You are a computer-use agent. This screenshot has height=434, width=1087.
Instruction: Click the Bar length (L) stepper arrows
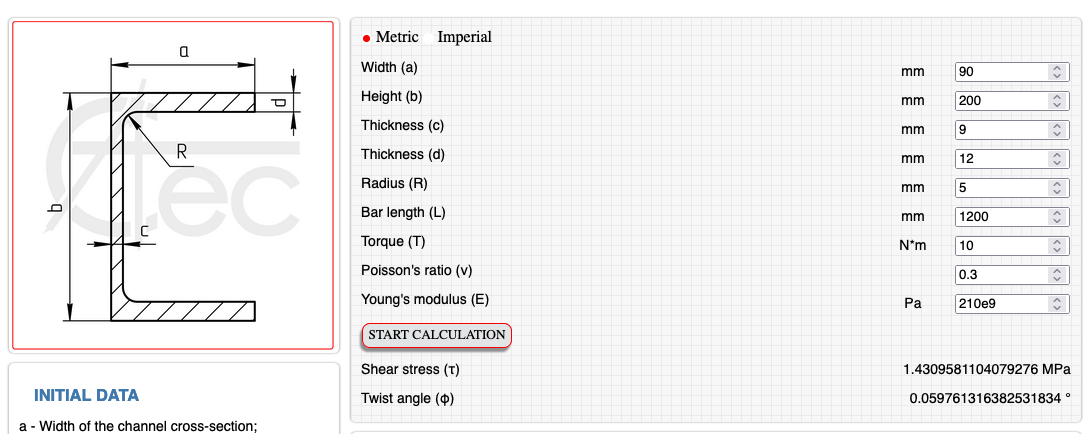(1056, 217)
